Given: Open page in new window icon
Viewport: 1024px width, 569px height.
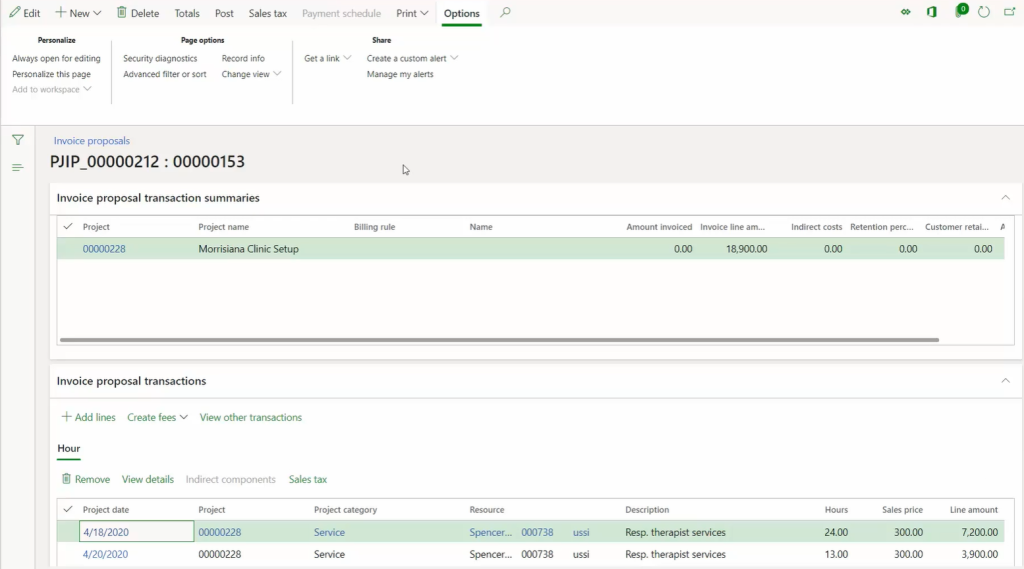Looking at the screenshot, I should click(x=1009, y=13).
